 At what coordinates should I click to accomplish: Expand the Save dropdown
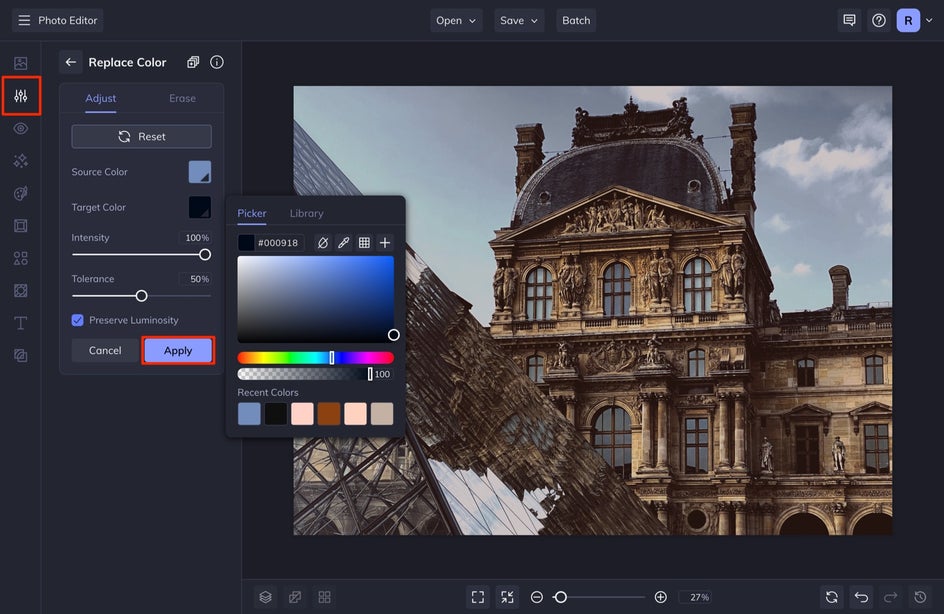tap(519, 20)
